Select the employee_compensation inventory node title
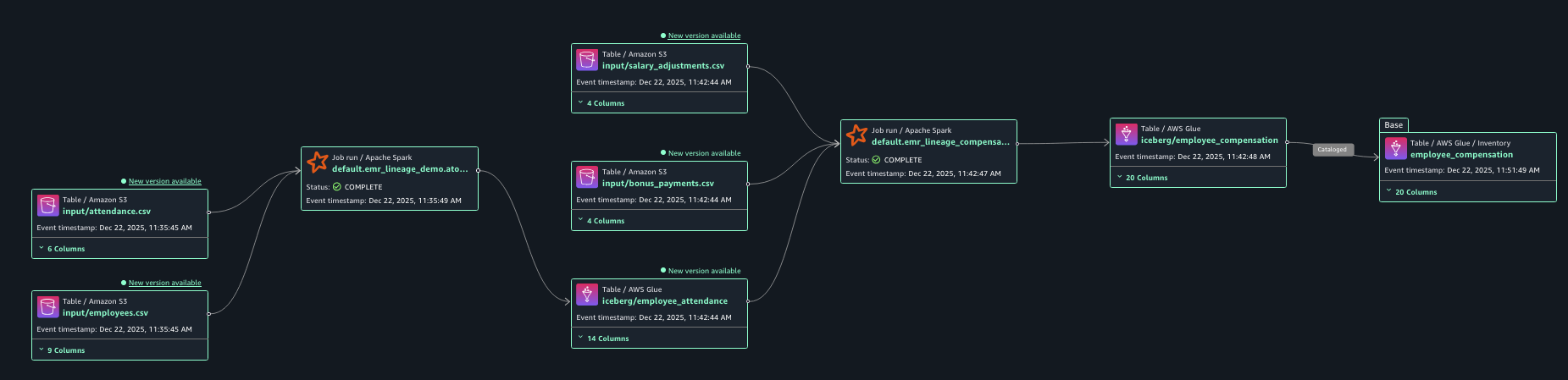Image resolution: width=1568 pixels, height=380 pixels. [x=1461, y=155]
